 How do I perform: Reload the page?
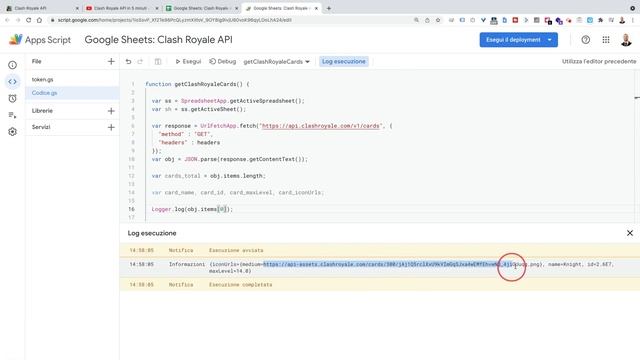pos(29,20)
